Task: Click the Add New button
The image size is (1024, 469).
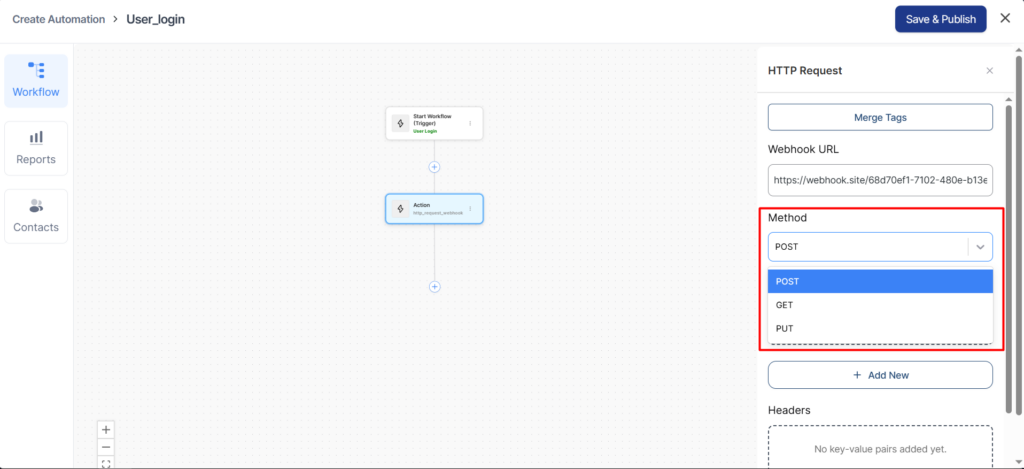Action: point(880,375)
